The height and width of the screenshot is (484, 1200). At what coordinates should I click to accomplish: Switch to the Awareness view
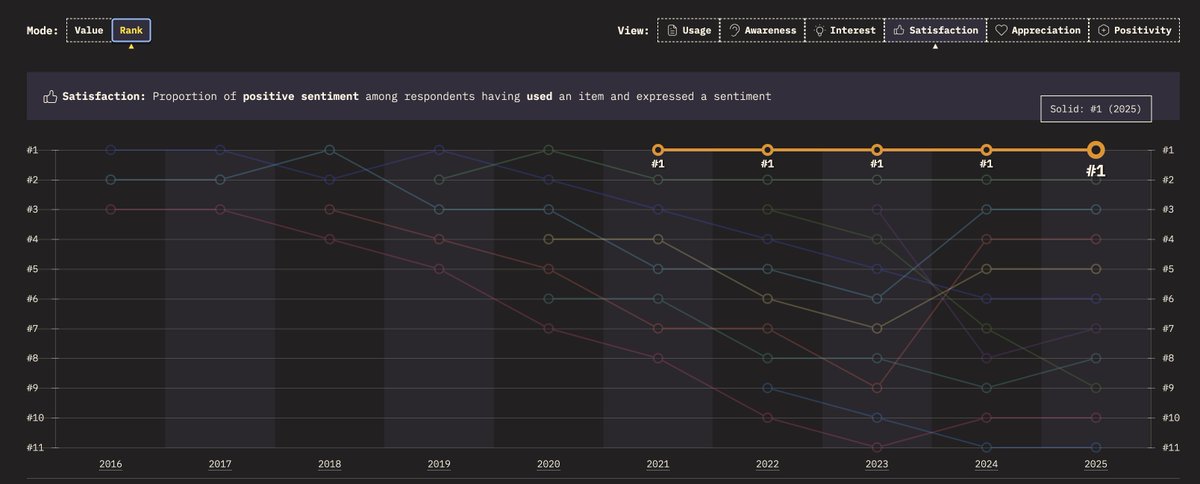[762, 30]
